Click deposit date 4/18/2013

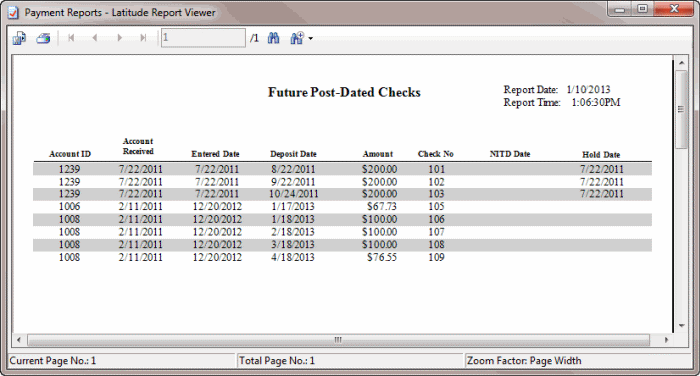[x=293, y=257]
